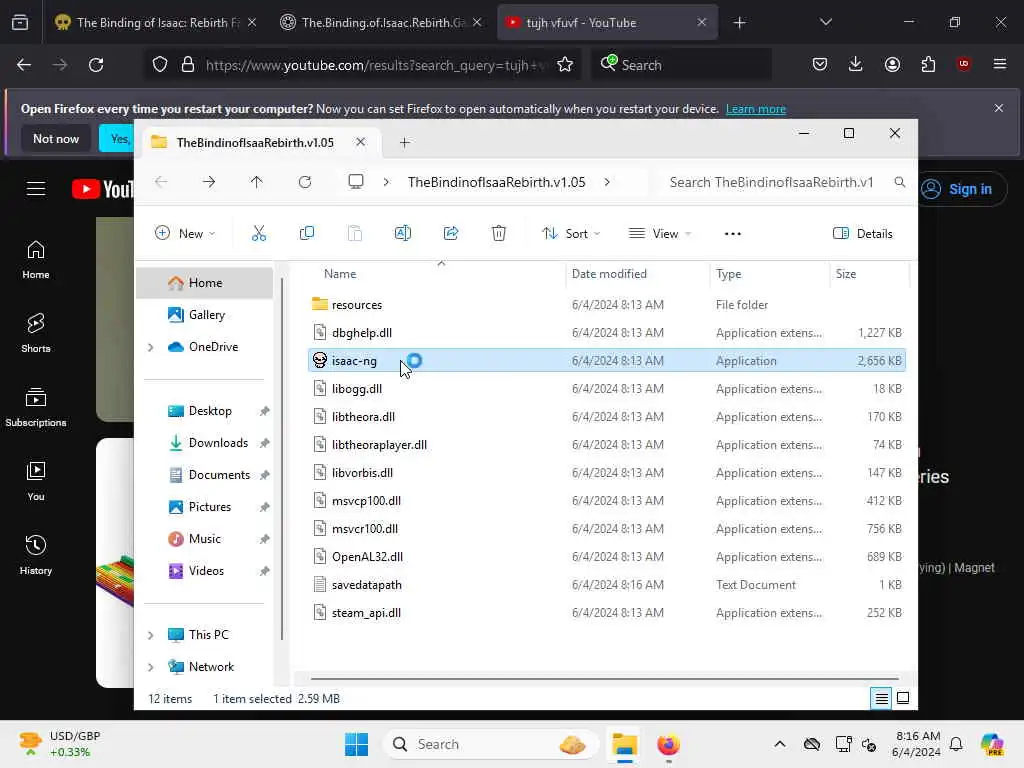Open YouTube guide hamburger menu
1024x768 pixels.
click(x=36, y=189)
